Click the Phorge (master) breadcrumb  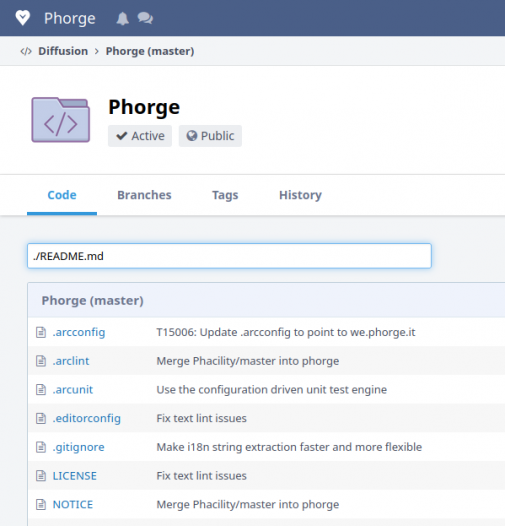click(150, 51)
